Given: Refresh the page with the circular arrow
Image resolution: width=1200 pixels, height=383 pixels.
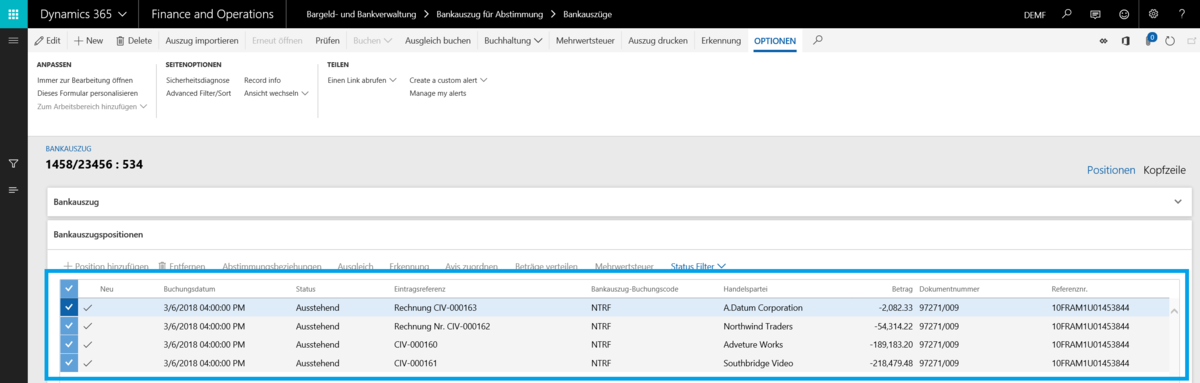Looking at the screenshot, I should tap(1171, 40).
